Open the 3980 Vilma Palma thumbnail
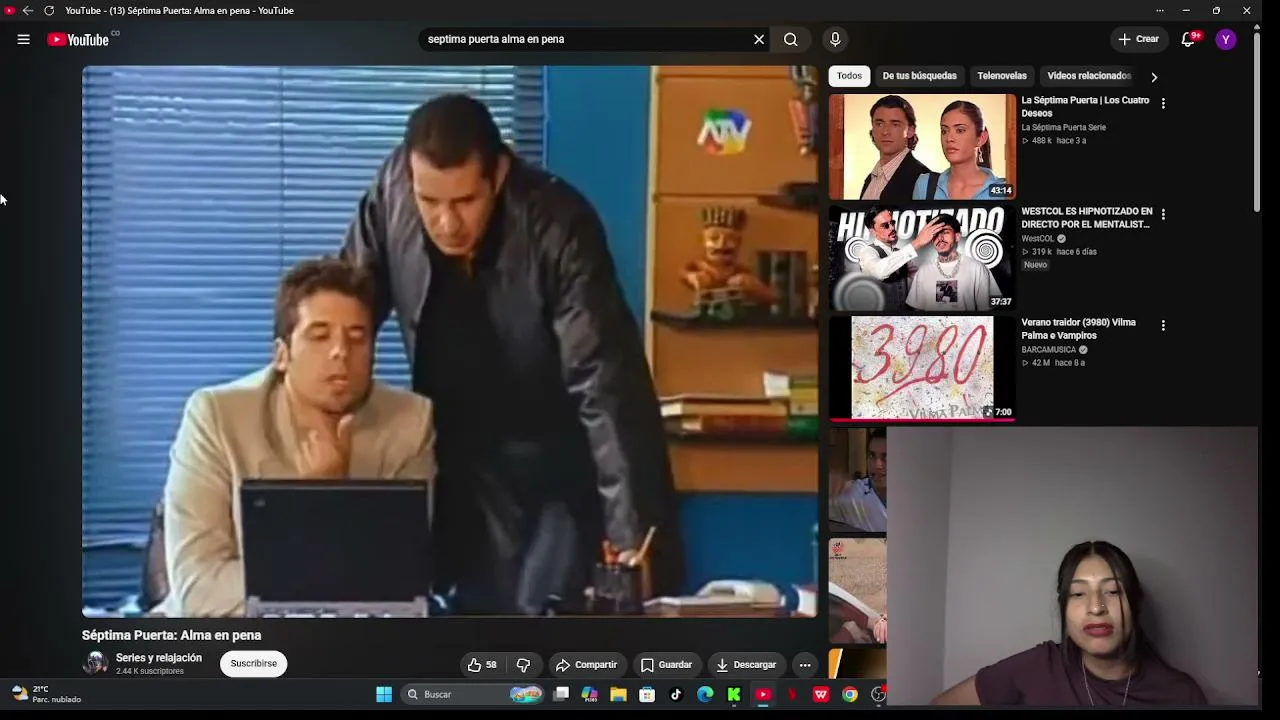The height and width of the screenshot is (720, 1280). [x=922, y=369]
